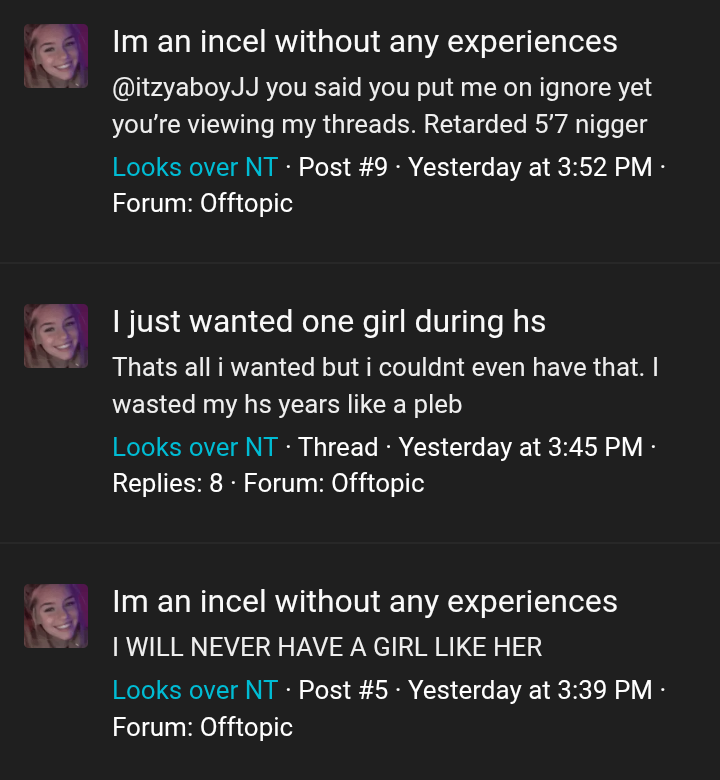
Task: Click the "Yesterday at 3:39 PM" timestamp
Action: tap(530, 690)
